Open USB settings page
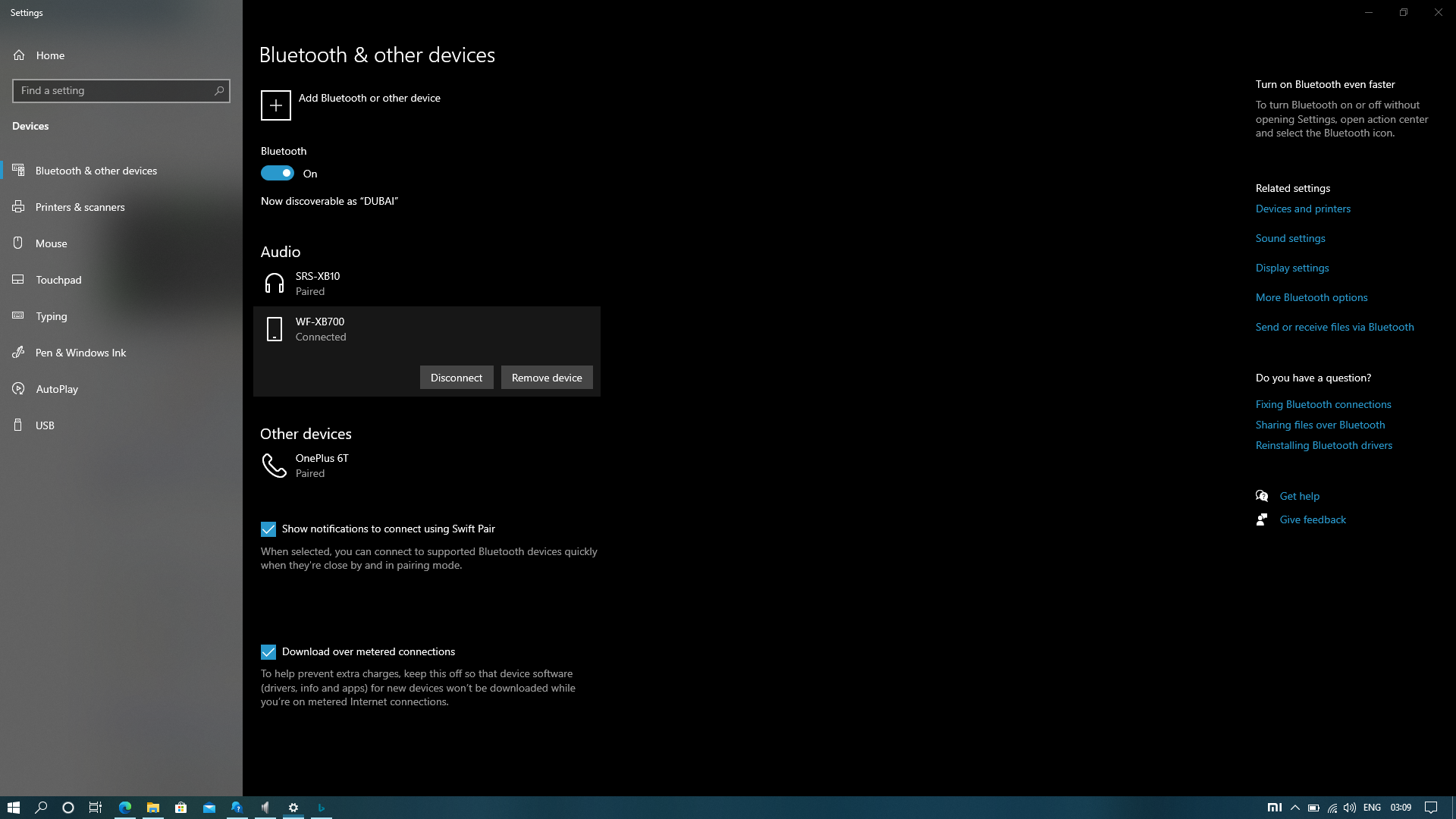 click(121, 425)
